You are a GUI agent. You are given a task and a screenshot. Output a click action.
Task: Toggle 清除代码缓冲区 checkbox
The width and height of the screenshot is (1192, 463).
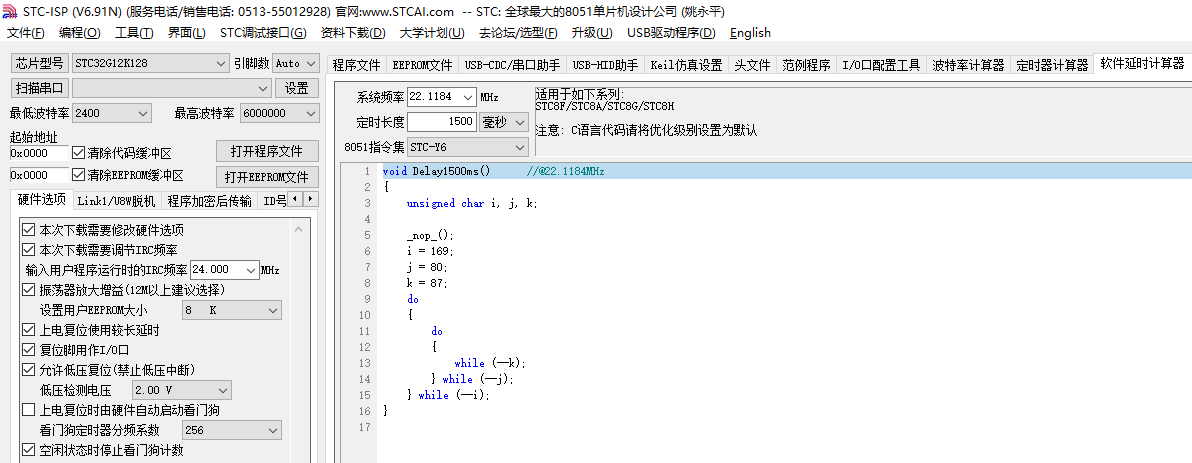78,152
